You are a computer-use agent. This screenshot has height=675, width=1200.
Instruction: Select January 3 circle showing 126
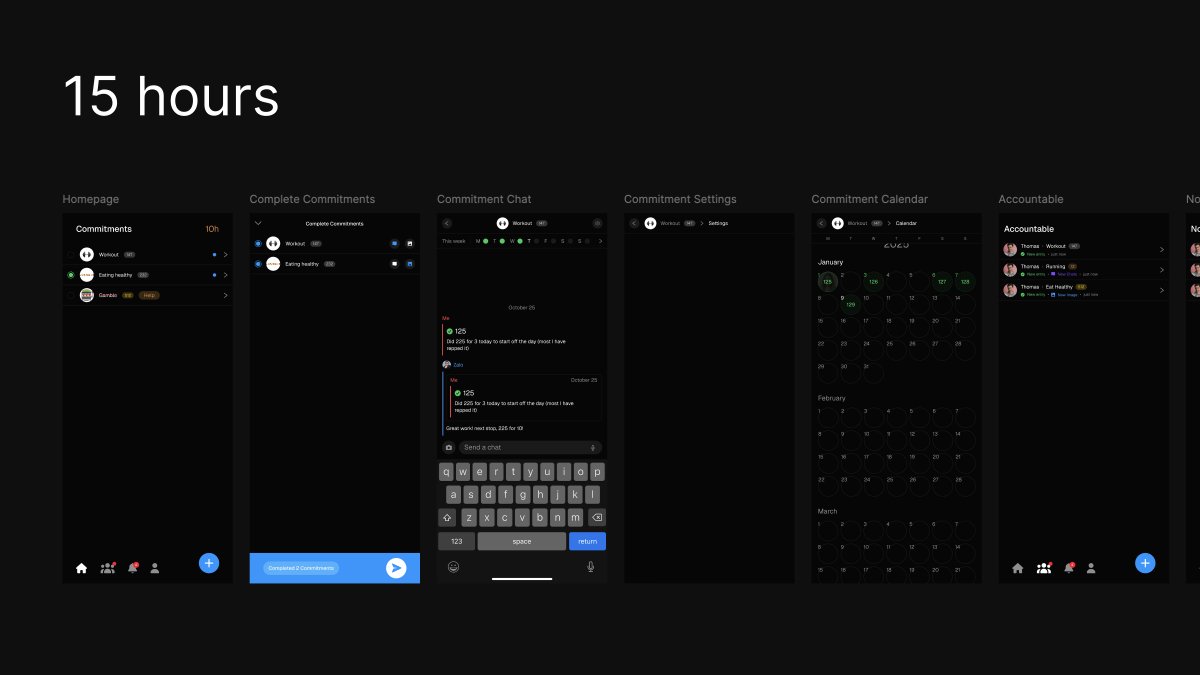tap(873, 282)
